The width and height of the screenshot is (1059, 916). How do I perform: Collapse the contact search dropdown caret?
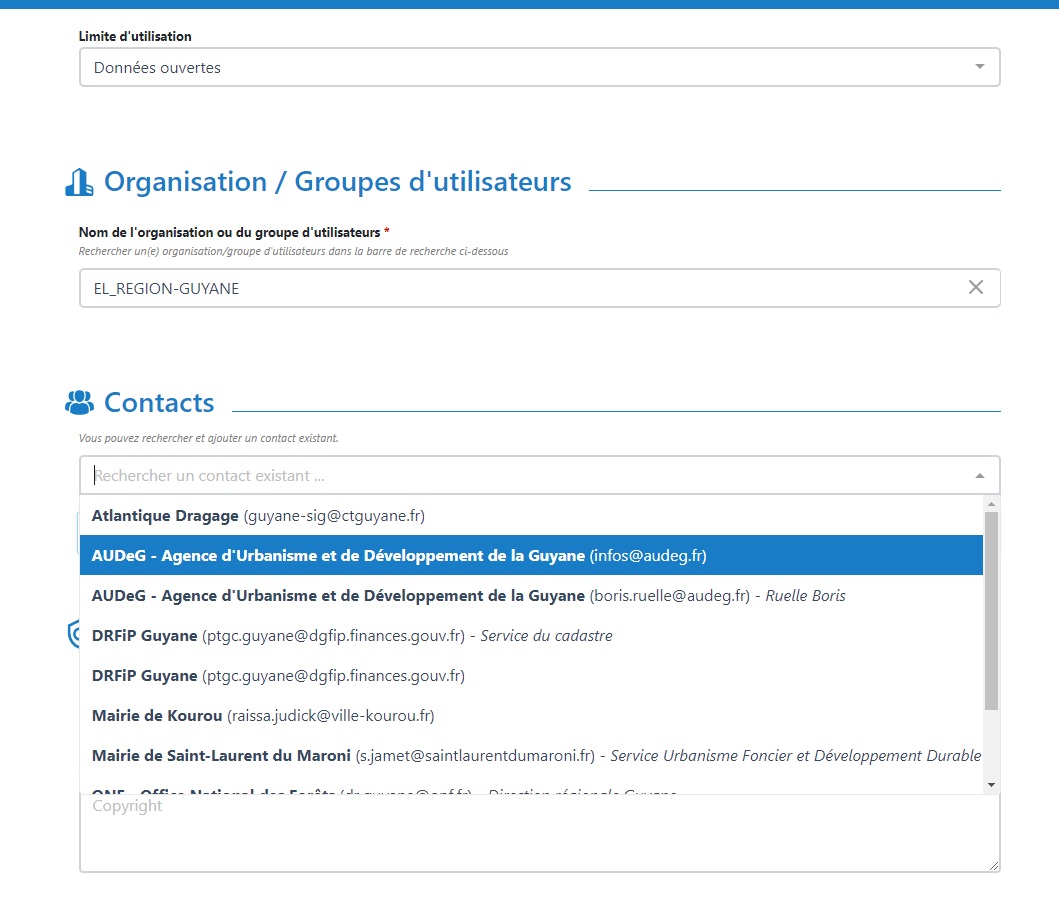click(x=979, y=476)
